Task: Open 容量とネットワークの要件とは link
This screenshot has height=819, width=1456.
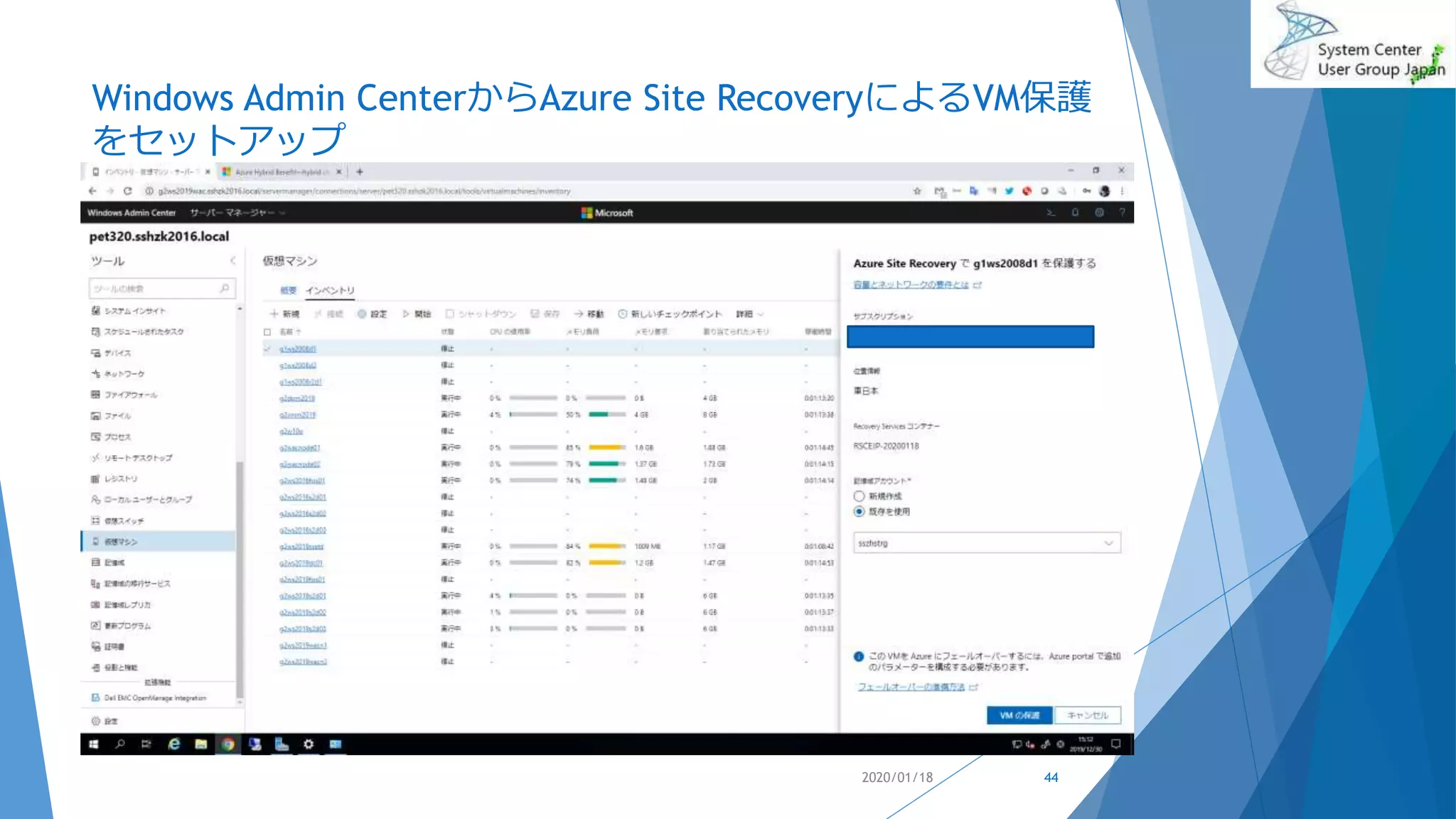Action: 917,284
